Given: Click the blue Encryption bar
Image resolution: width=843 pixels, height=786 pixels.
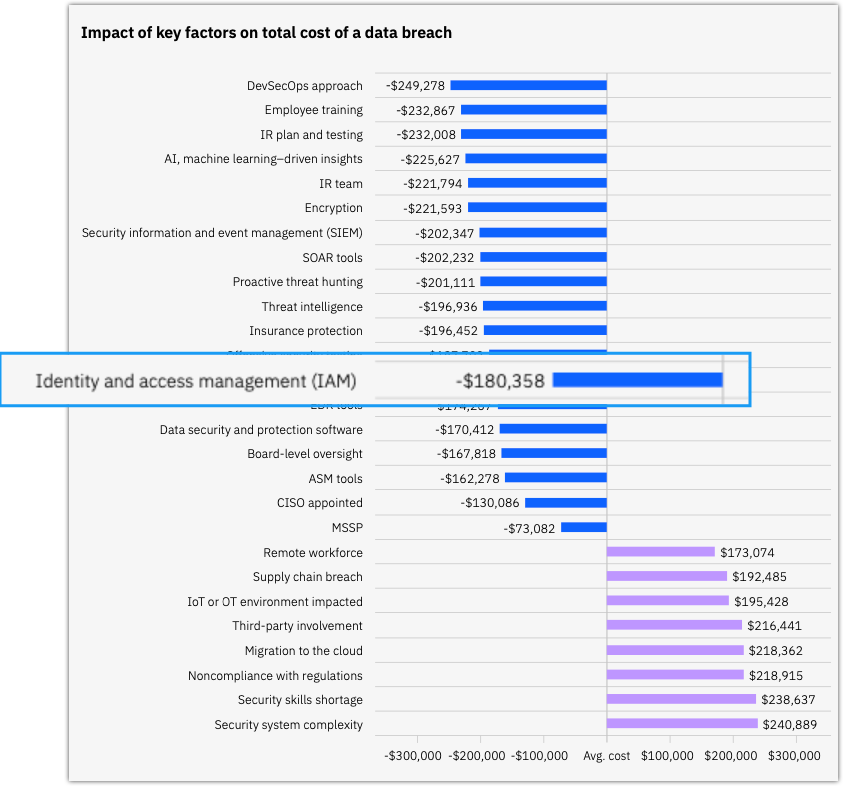Looking at the screenshot, I should 537,208.
